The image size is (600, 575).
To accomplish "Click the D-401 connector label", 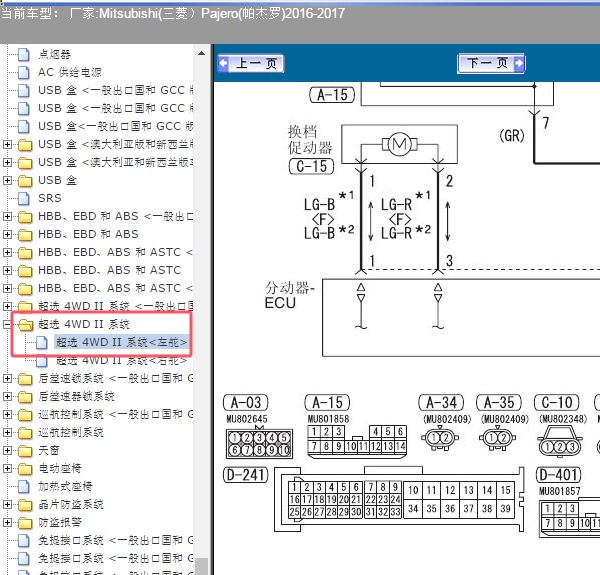I will [559, 475].
